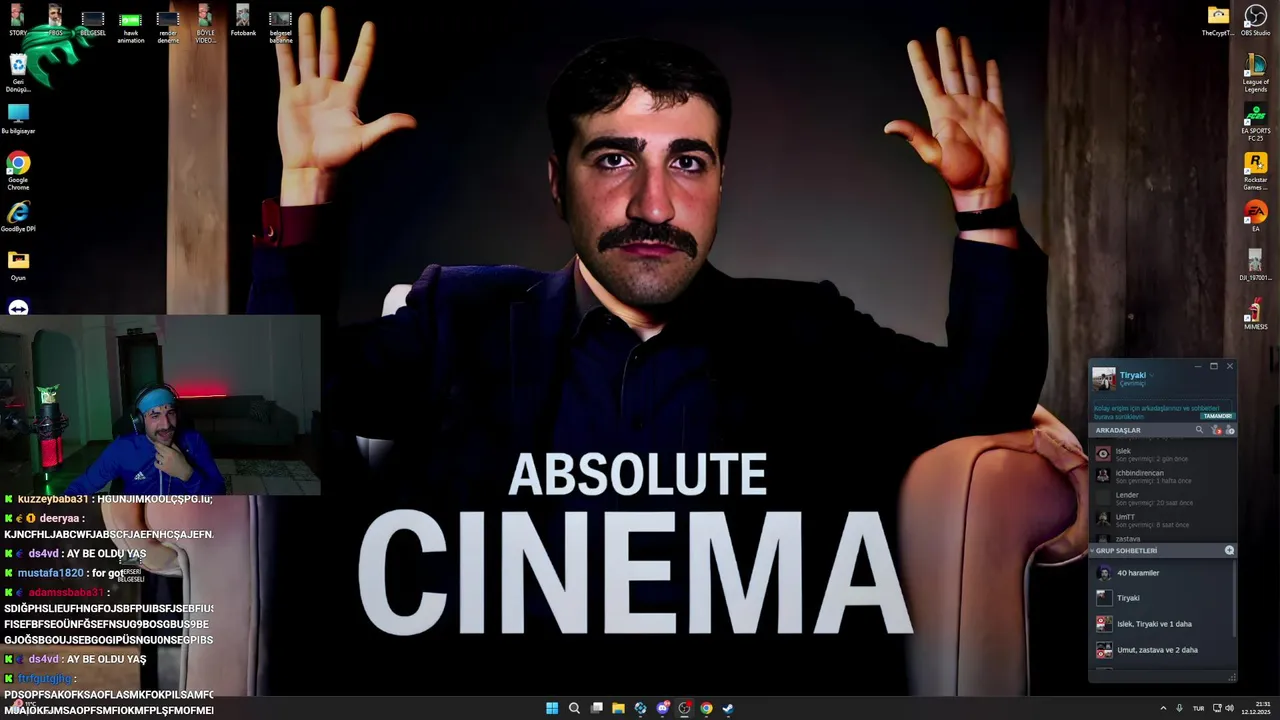
Task: Open chat with friend ichbindirencan
Action: click(1162, 476)
